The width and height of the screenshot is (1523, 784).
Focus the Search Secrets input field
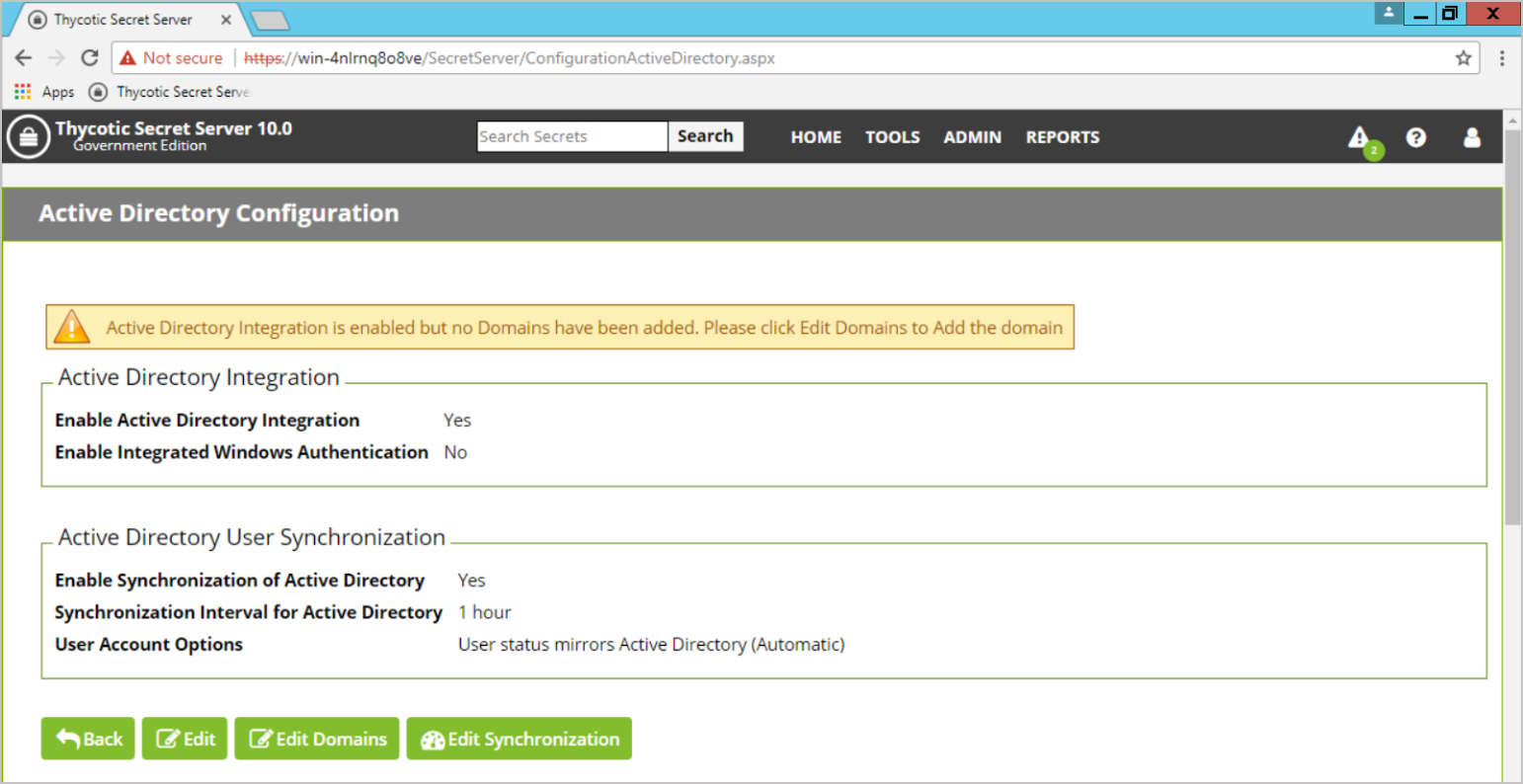click(x=572, y=136)
